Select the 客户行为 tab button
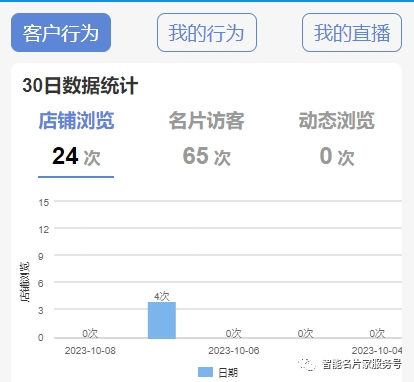 pyautogui.click(x=61, y=33)
